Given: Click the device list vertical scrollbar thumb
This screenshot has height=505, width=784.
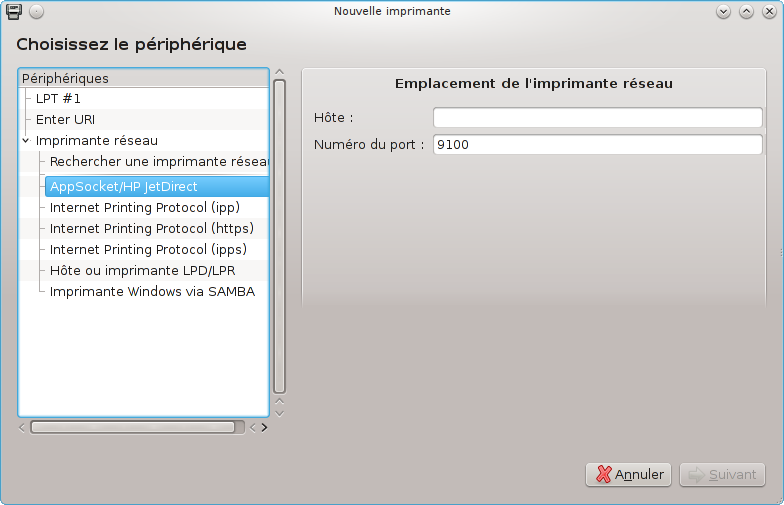Looking at the screenshot, I should coord(280,236).
